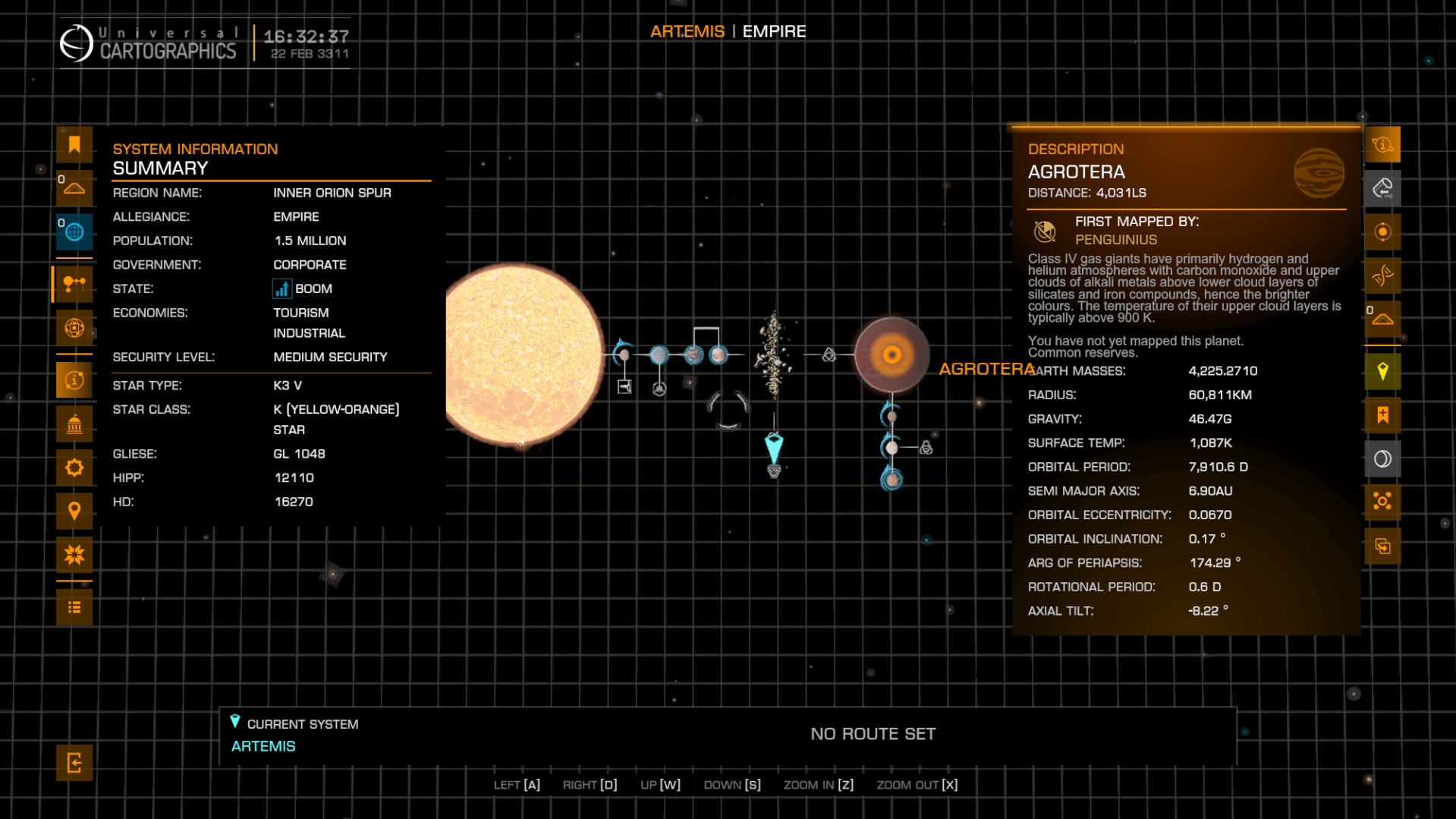Select the pale blue second planet
The width and height of the screenshot is (1456, 819).
tap(659, 354)
